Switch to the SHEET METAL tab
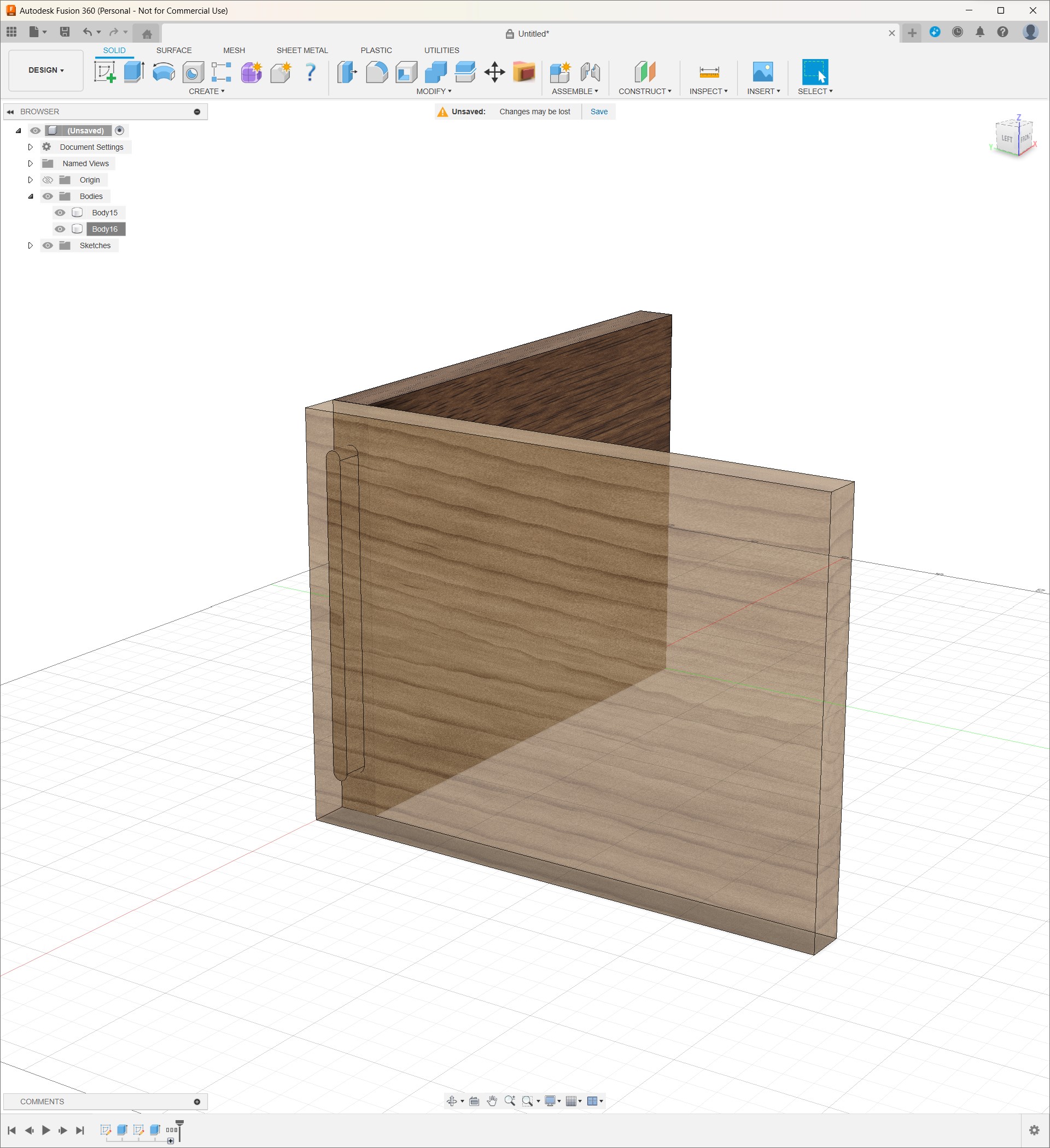Viewport: 1050px width, 1148px height. pyautogui.click(x=302, y=50)
